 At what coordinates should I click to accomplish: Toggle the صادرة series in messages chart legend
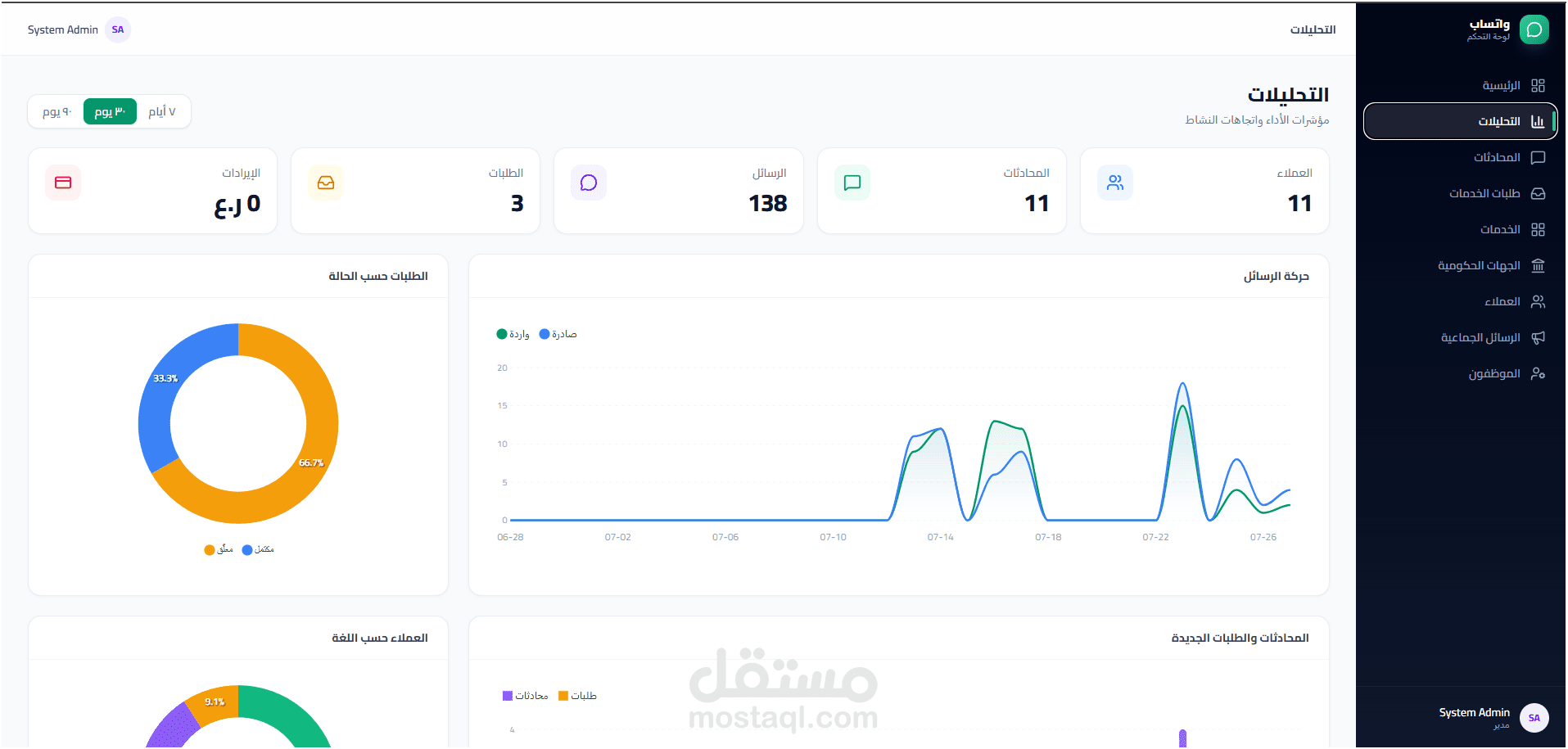pyautogui.click(x=558, y=334)
